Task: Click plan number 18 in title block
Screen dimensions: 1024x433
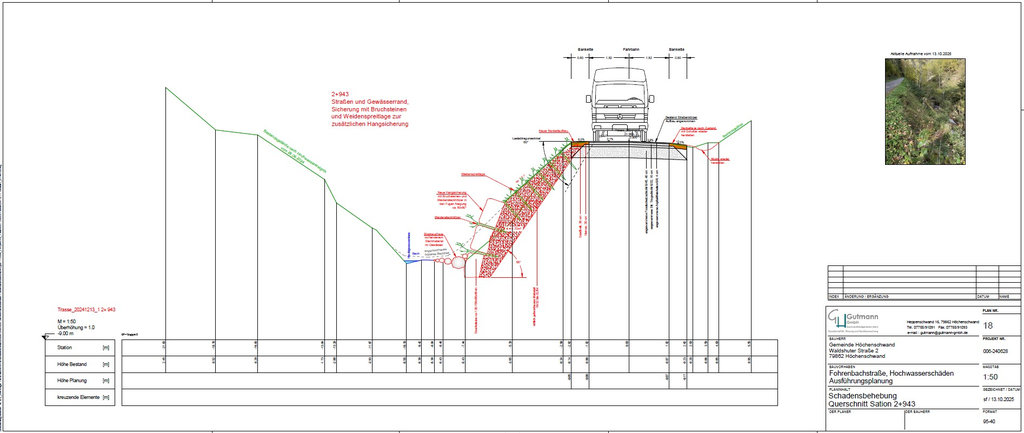Action: pyautogui.click(x=989, y=327)
